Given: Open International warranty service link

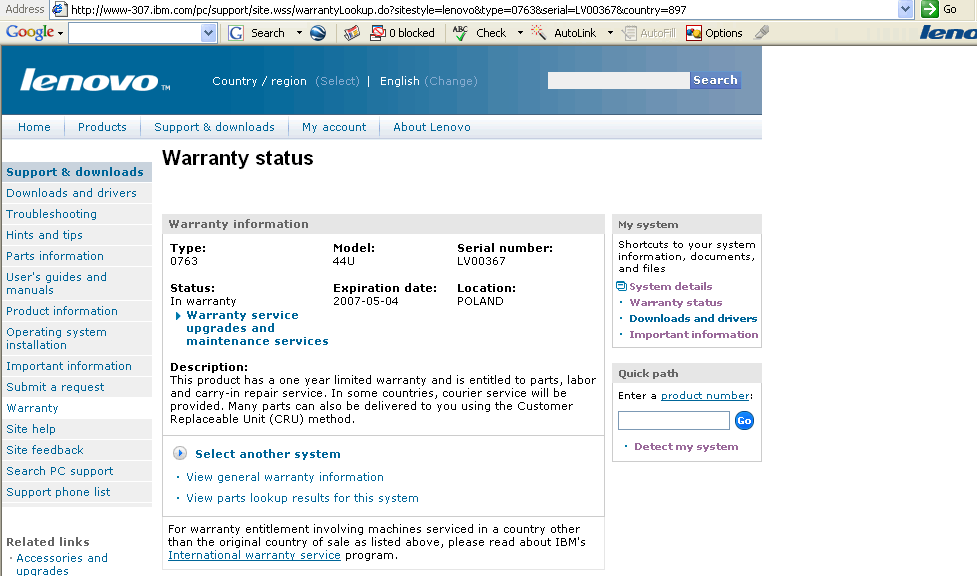Looking at the screenshot, I should click(x=254, y=555).
